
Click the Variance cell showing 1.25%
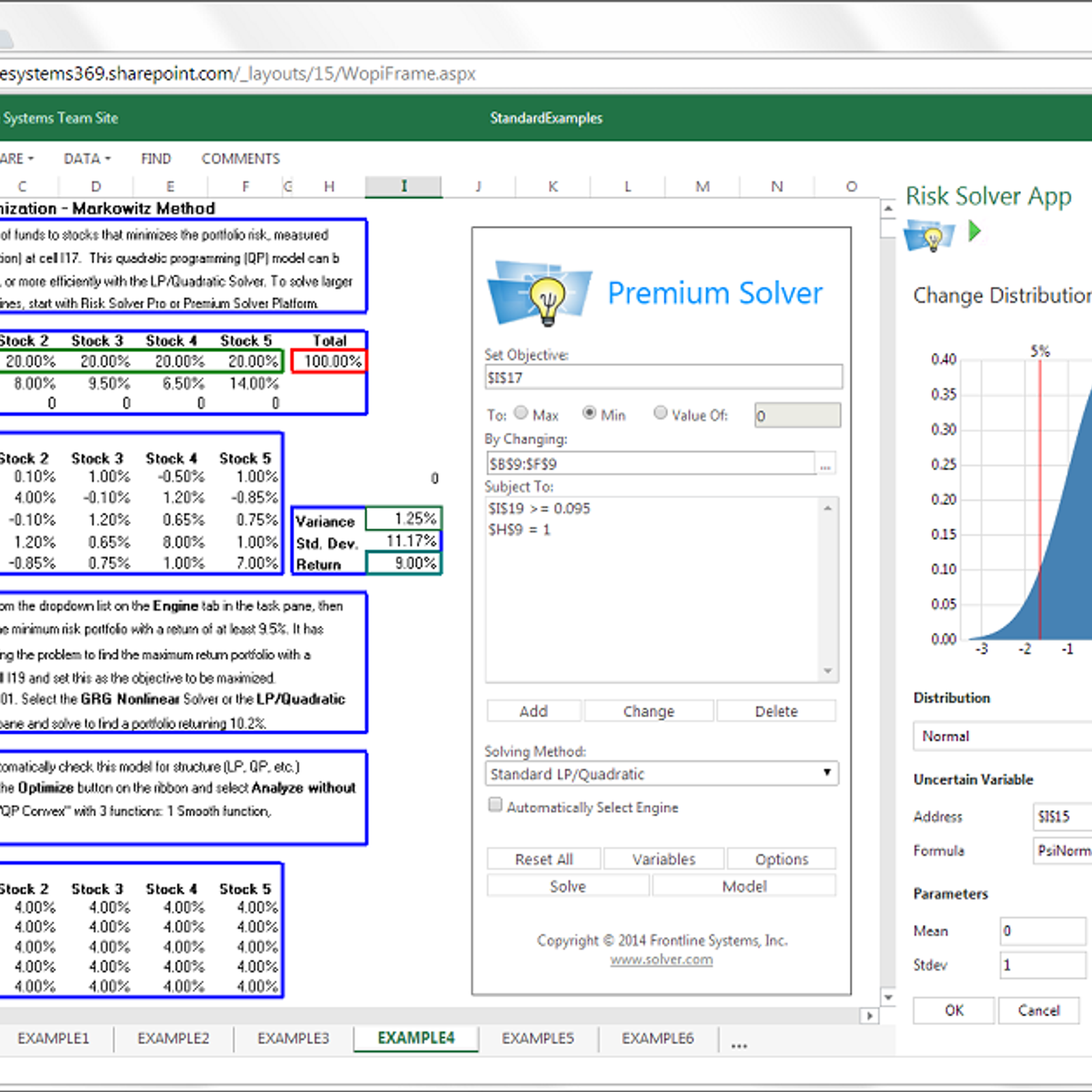403,519
